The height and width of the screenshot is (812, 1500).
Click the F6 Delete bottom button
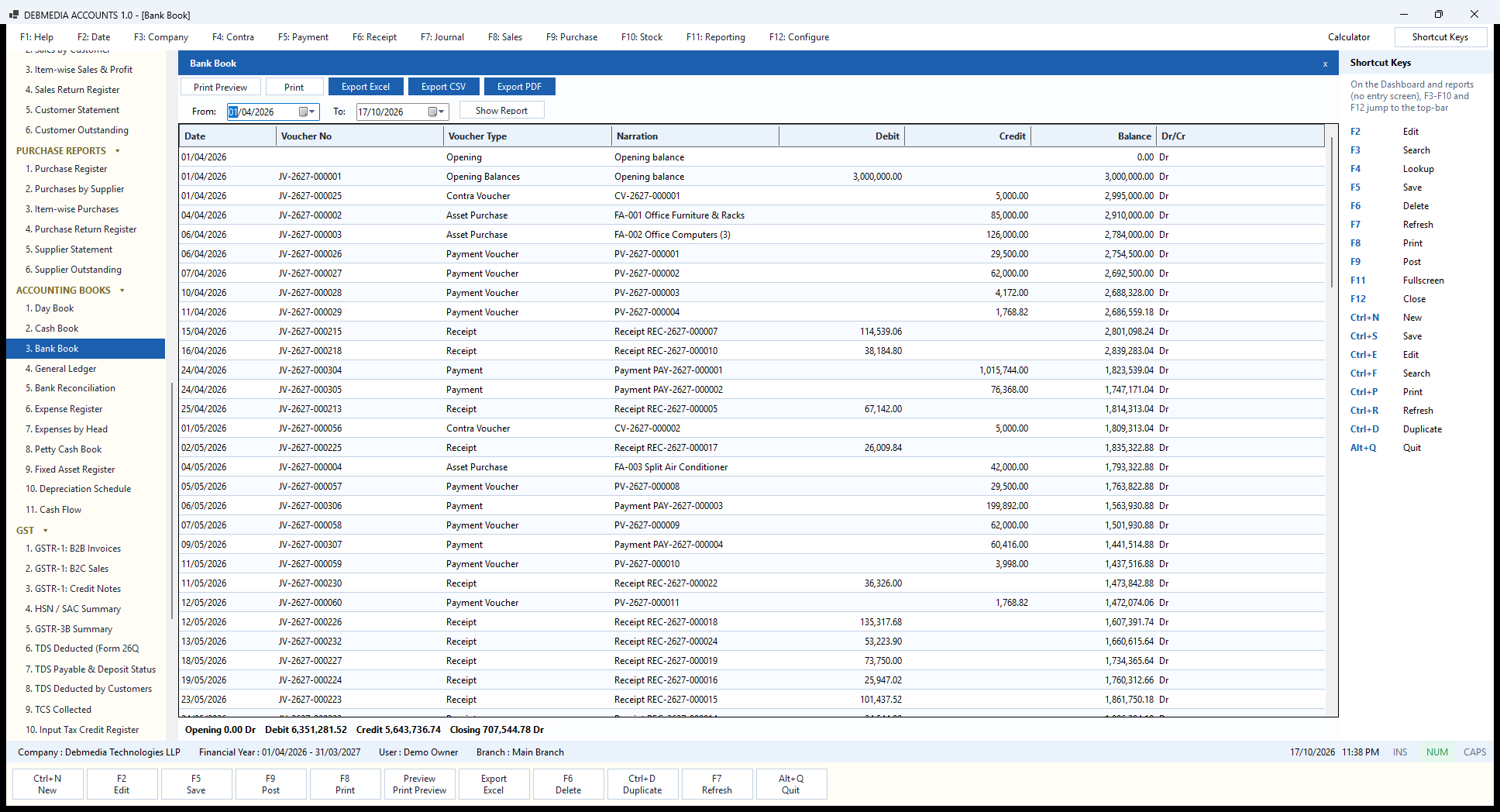coord(568,784)
